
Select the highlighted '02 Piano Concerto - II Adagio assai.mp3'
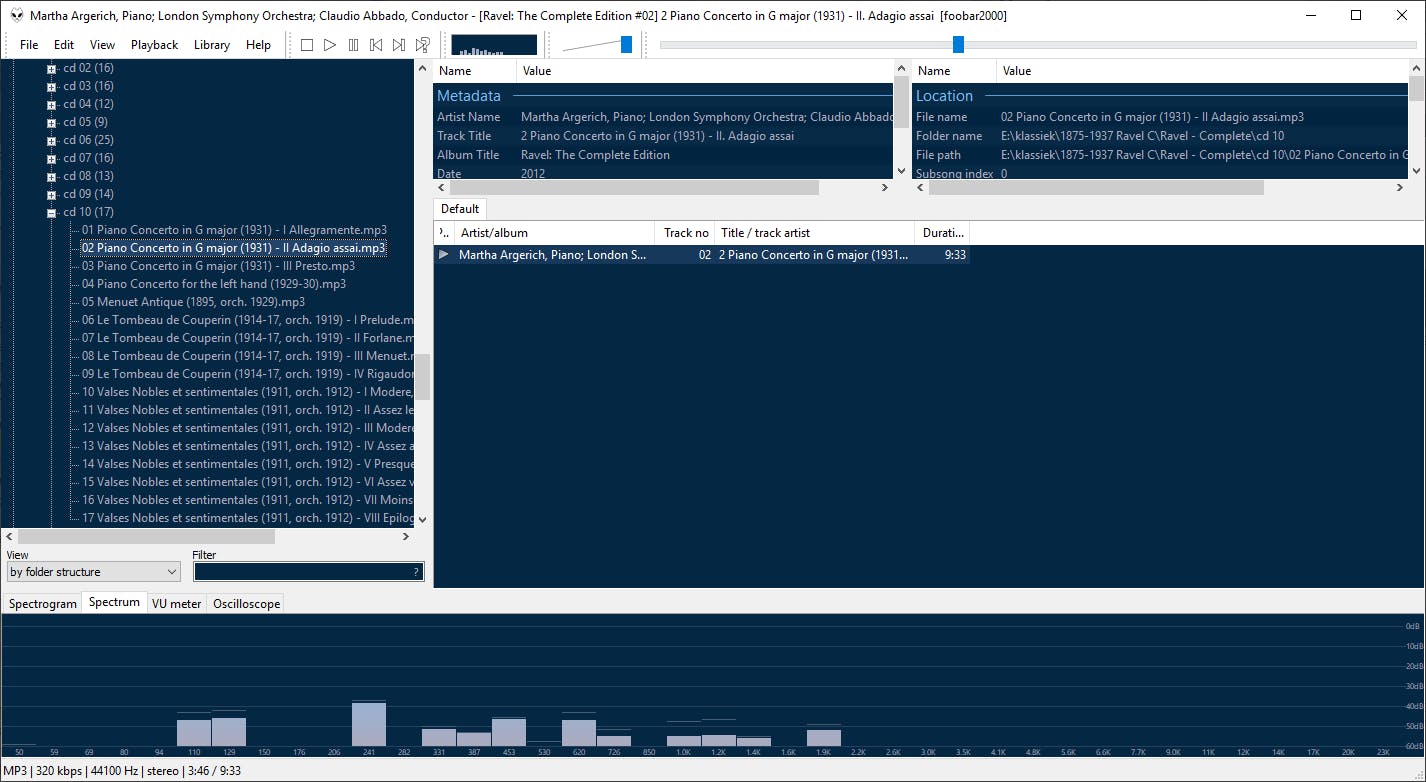tap(233, 248)
